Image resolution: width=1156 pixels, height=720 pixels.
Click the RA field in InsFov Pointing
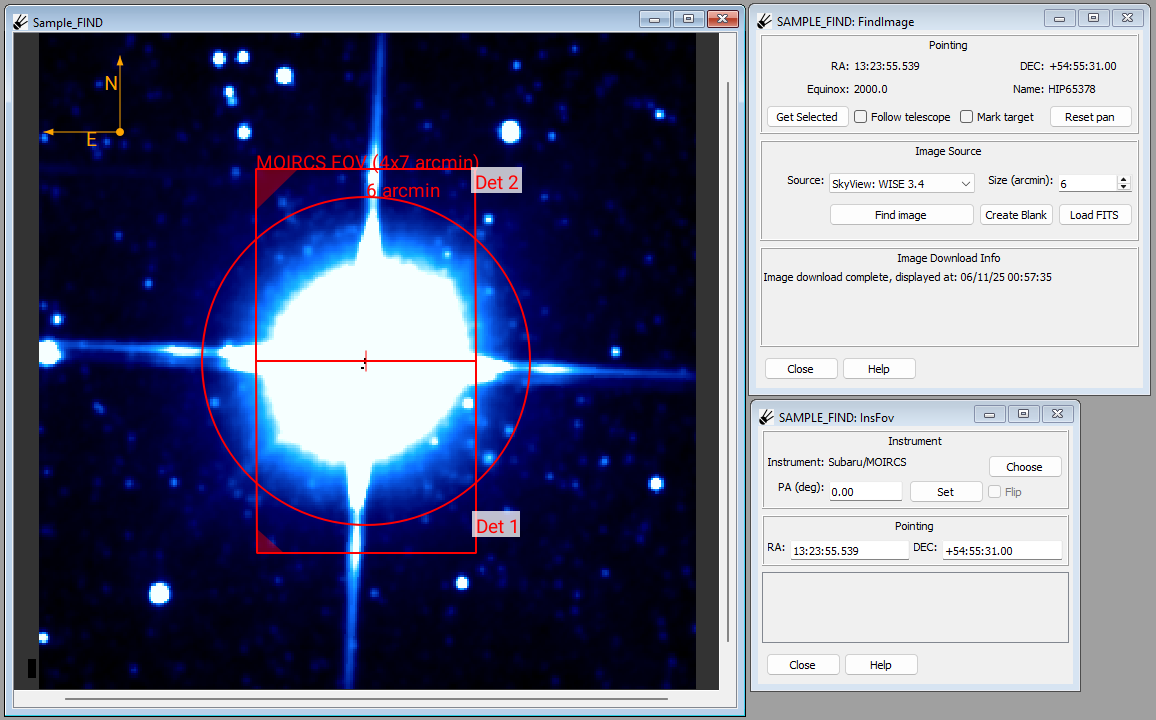tap(849, 551)
